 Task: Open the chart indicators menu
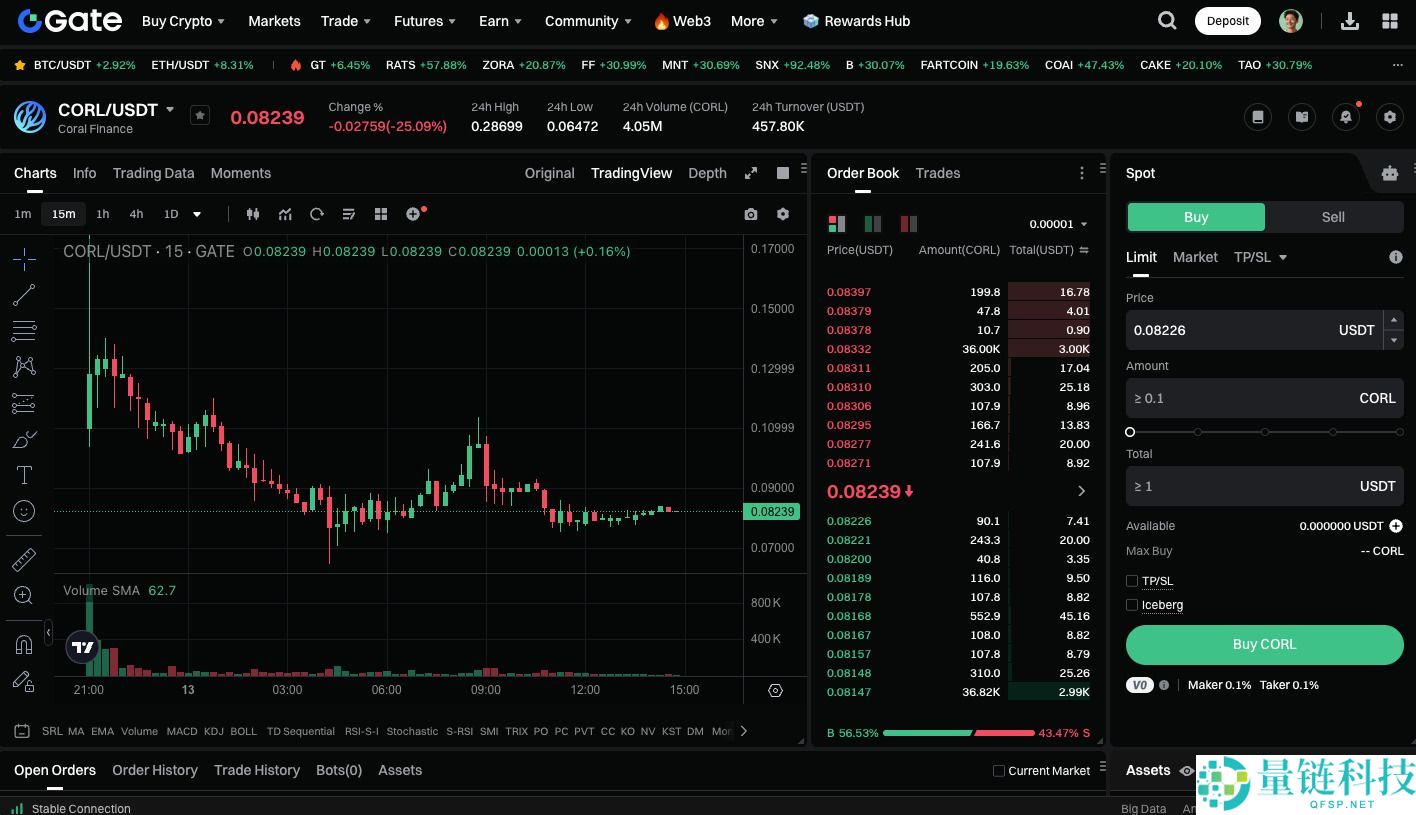[x=285, y=214]
